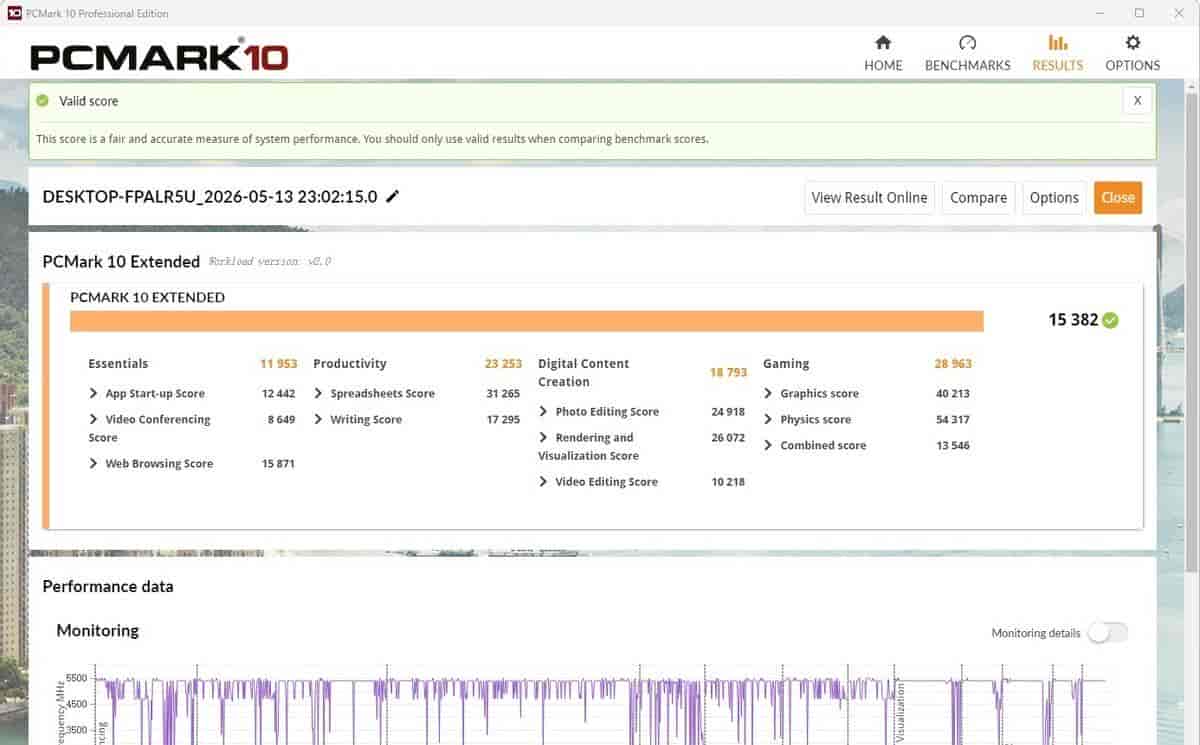
Task: Click the monitoring frequency chart
Action: click(x=600, y=705)
